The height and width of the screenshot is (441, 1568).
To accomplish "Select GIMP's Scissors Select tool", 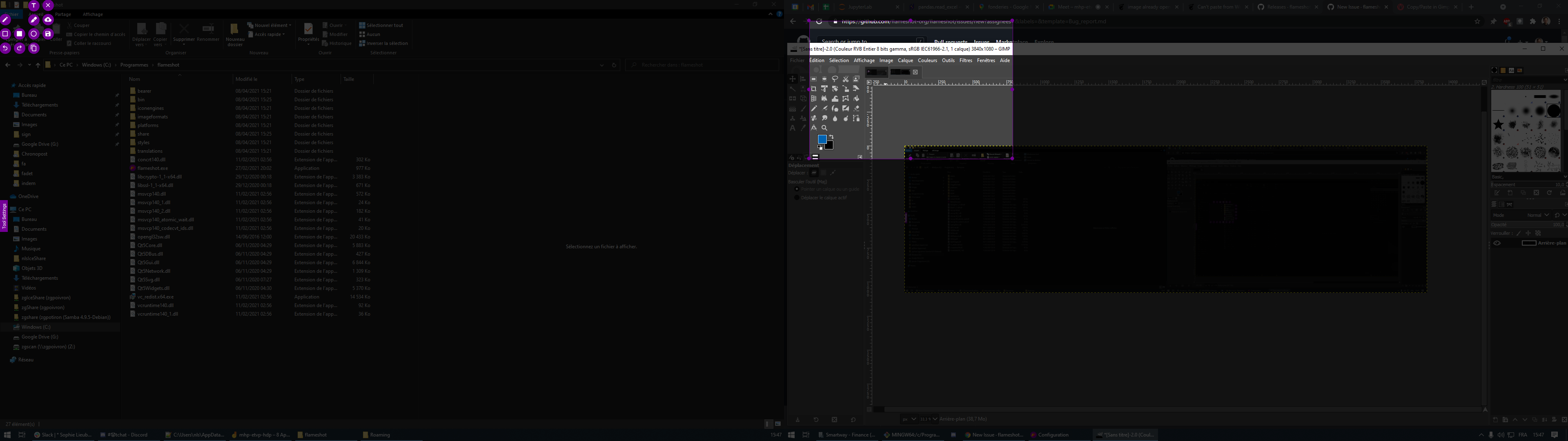I will point(846,78).
